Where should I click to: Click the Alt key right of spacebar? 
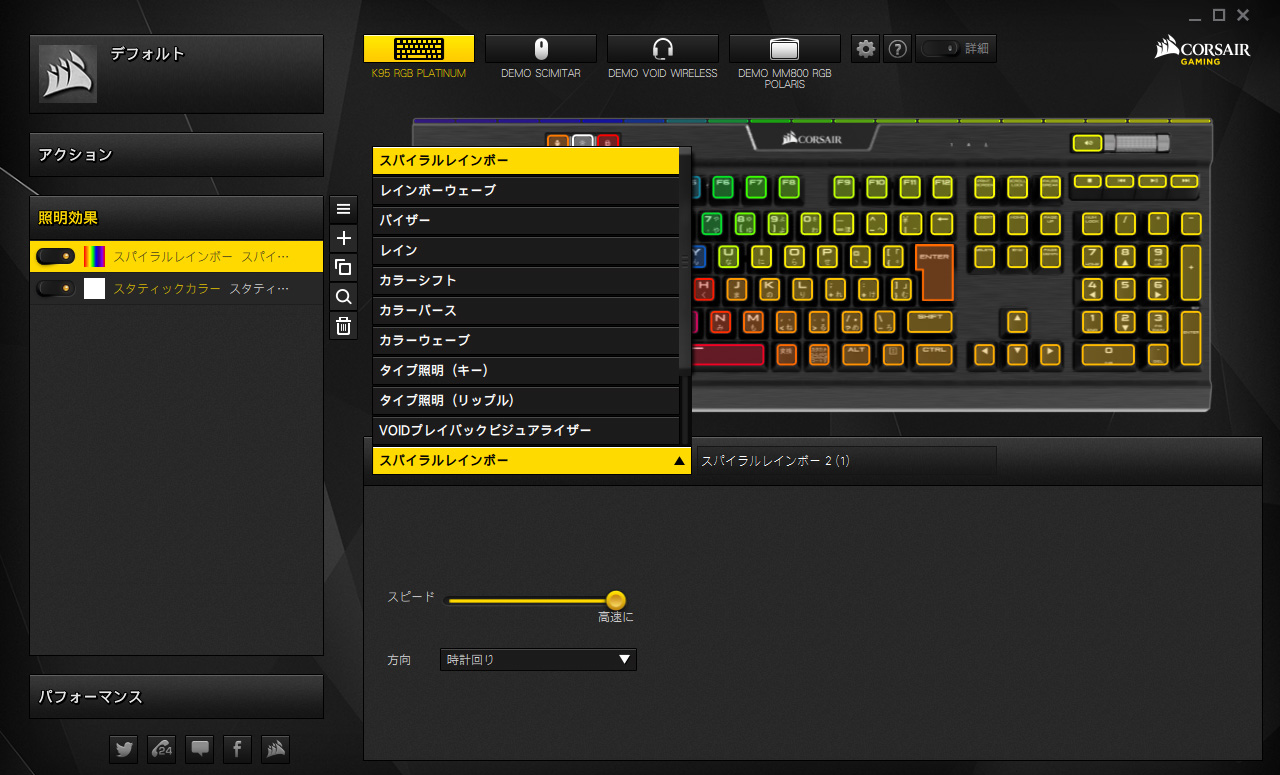pyautogui.click(x=856, y=353)
